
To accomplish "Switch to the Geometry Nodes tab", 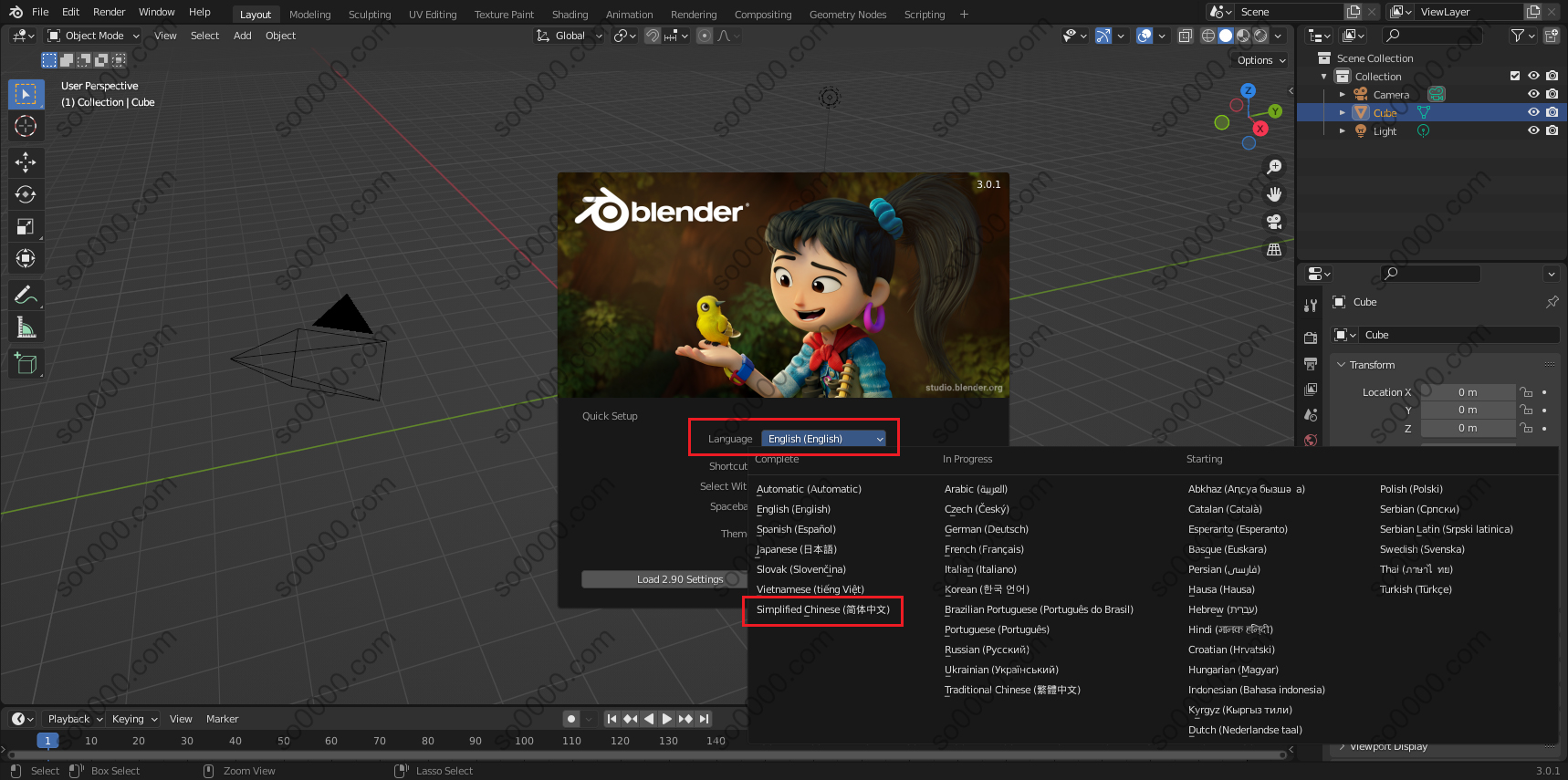I will [848, 15].
